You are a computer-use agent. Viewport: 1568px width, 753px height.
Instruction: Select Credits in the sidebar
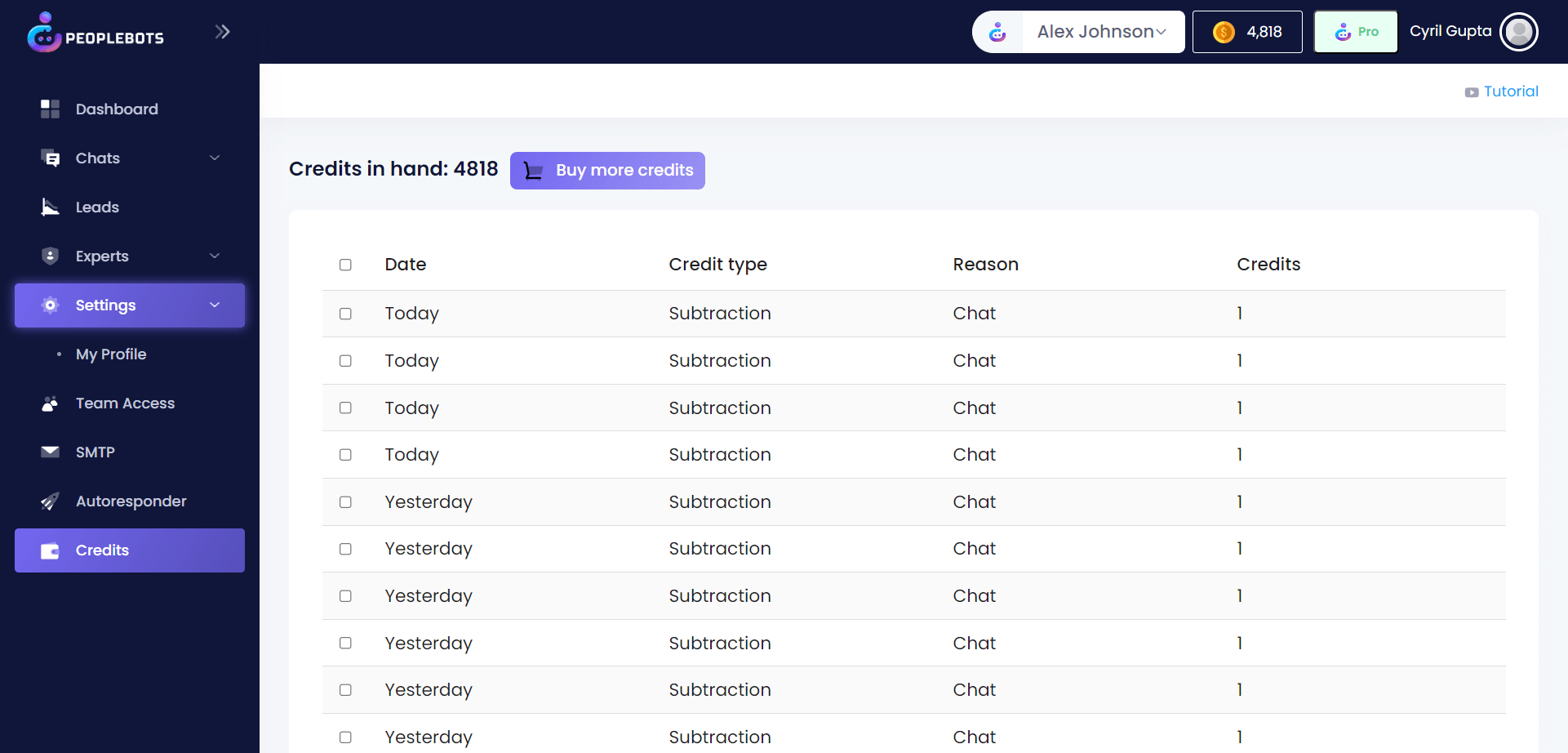pyautogui.click(x=129, y=550)
